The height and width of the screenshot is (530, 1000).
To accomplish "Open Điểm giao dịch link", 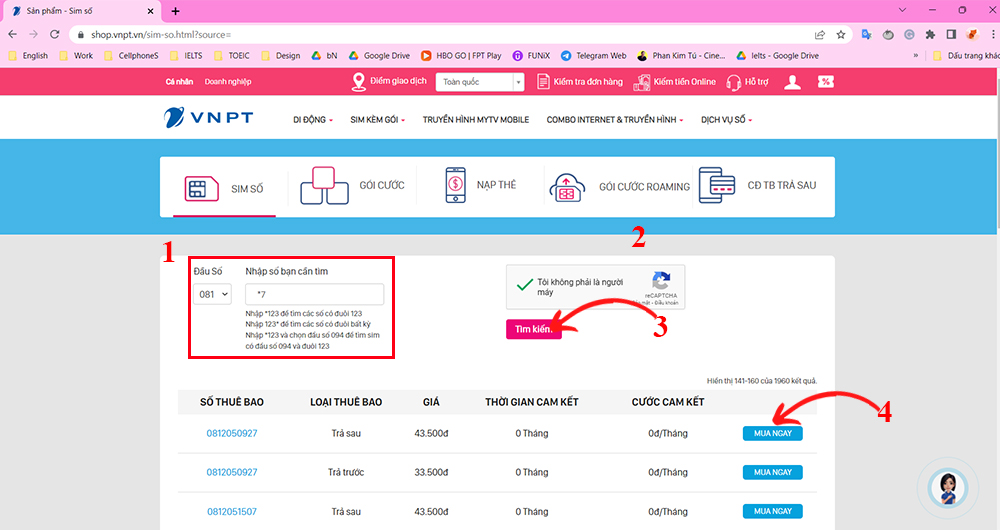I will (x=389, y=82).
